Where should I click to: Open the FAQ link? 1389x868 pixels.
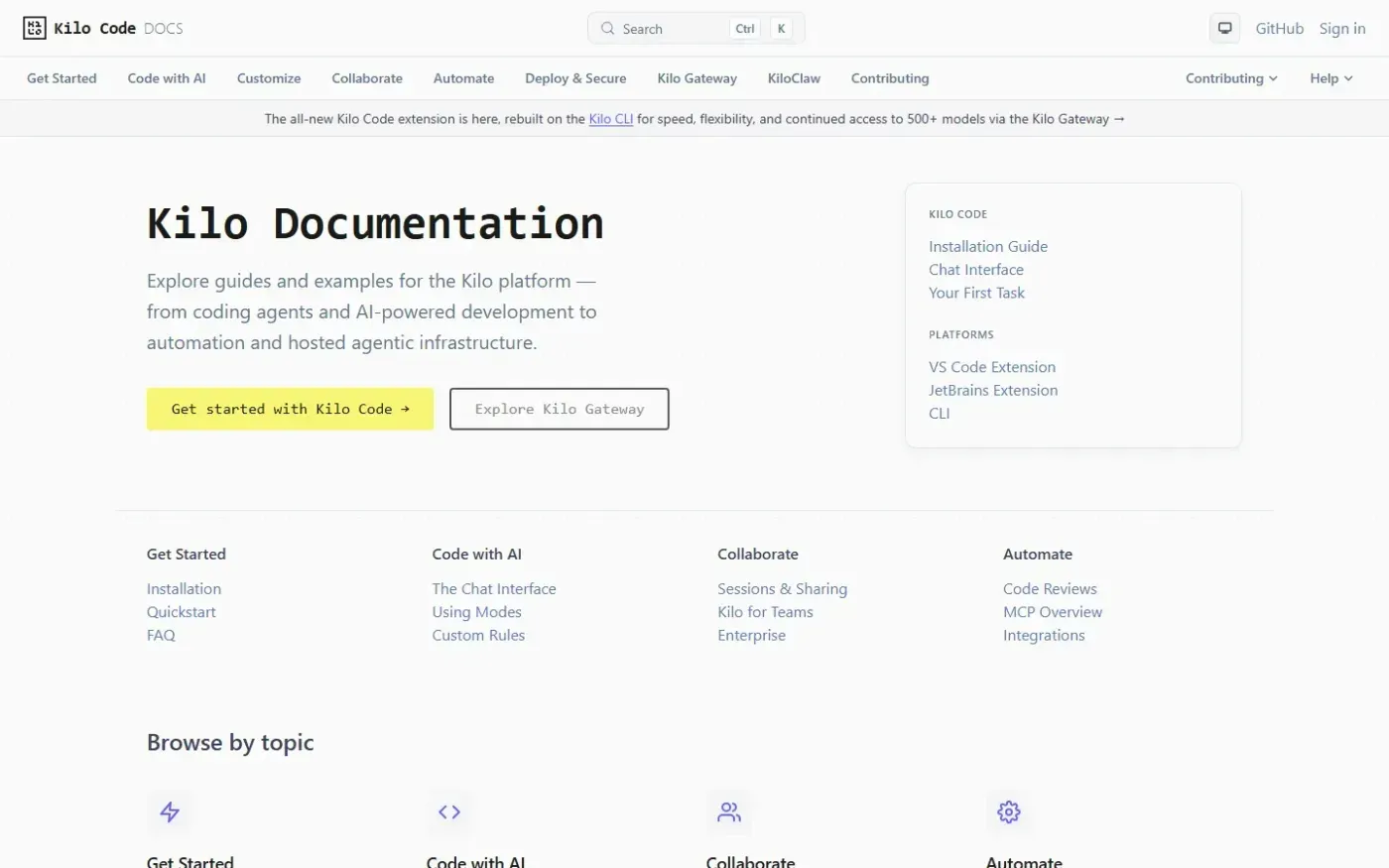161,635
